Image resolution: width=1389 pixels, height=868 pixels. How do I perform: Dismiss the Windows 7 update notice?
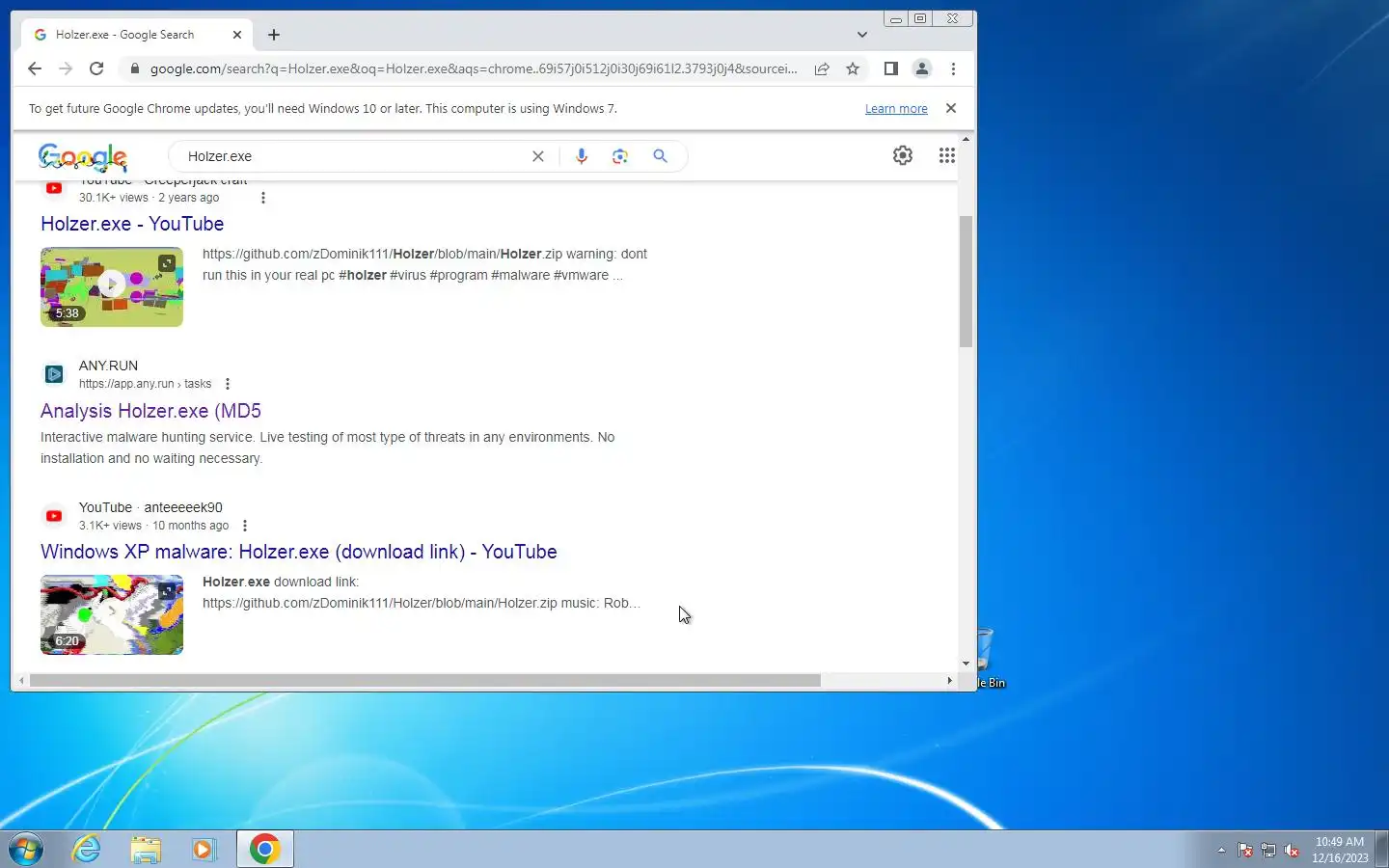pos(951,108)
